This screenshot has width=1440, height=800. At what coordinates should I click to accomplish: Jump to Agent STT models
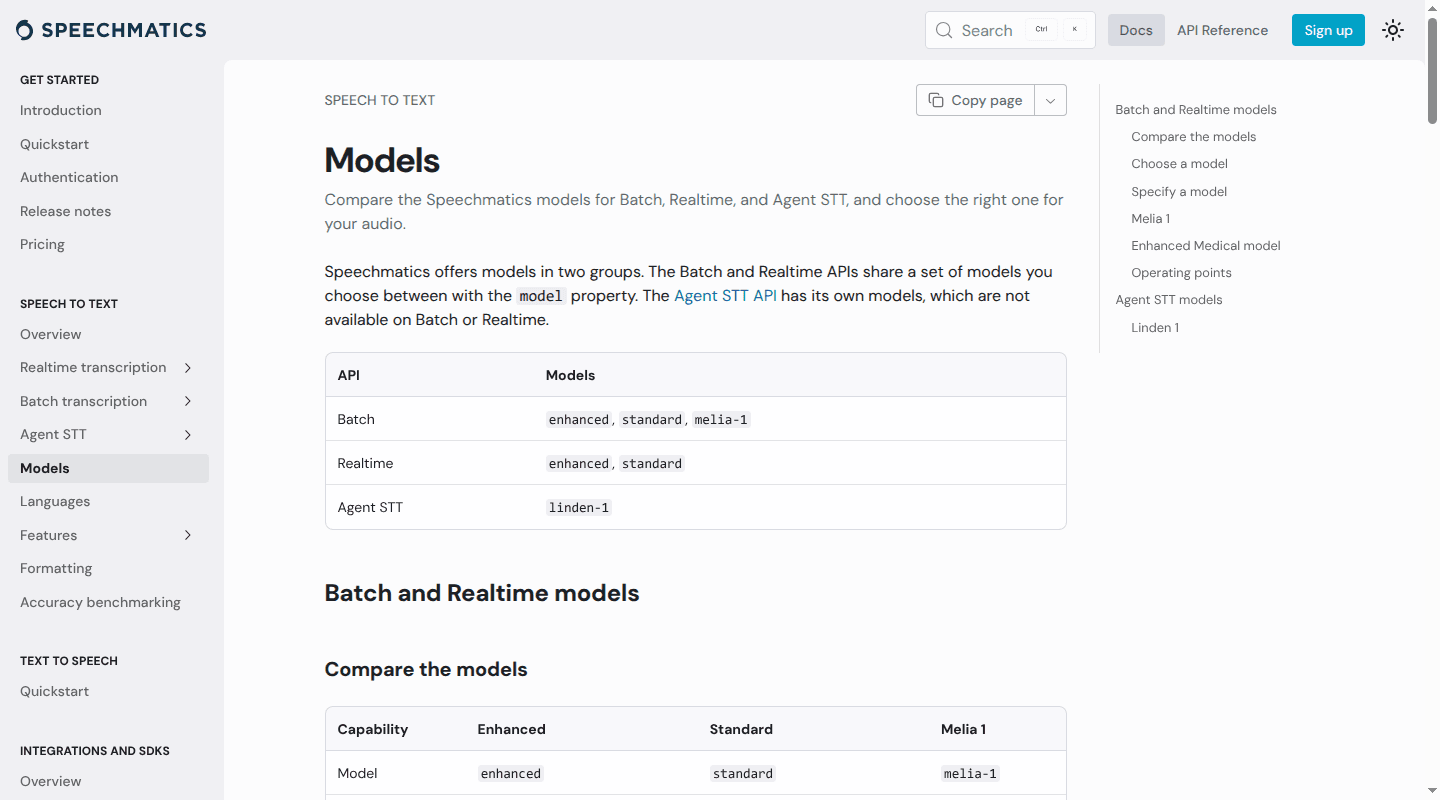(x=1169, y=300)
